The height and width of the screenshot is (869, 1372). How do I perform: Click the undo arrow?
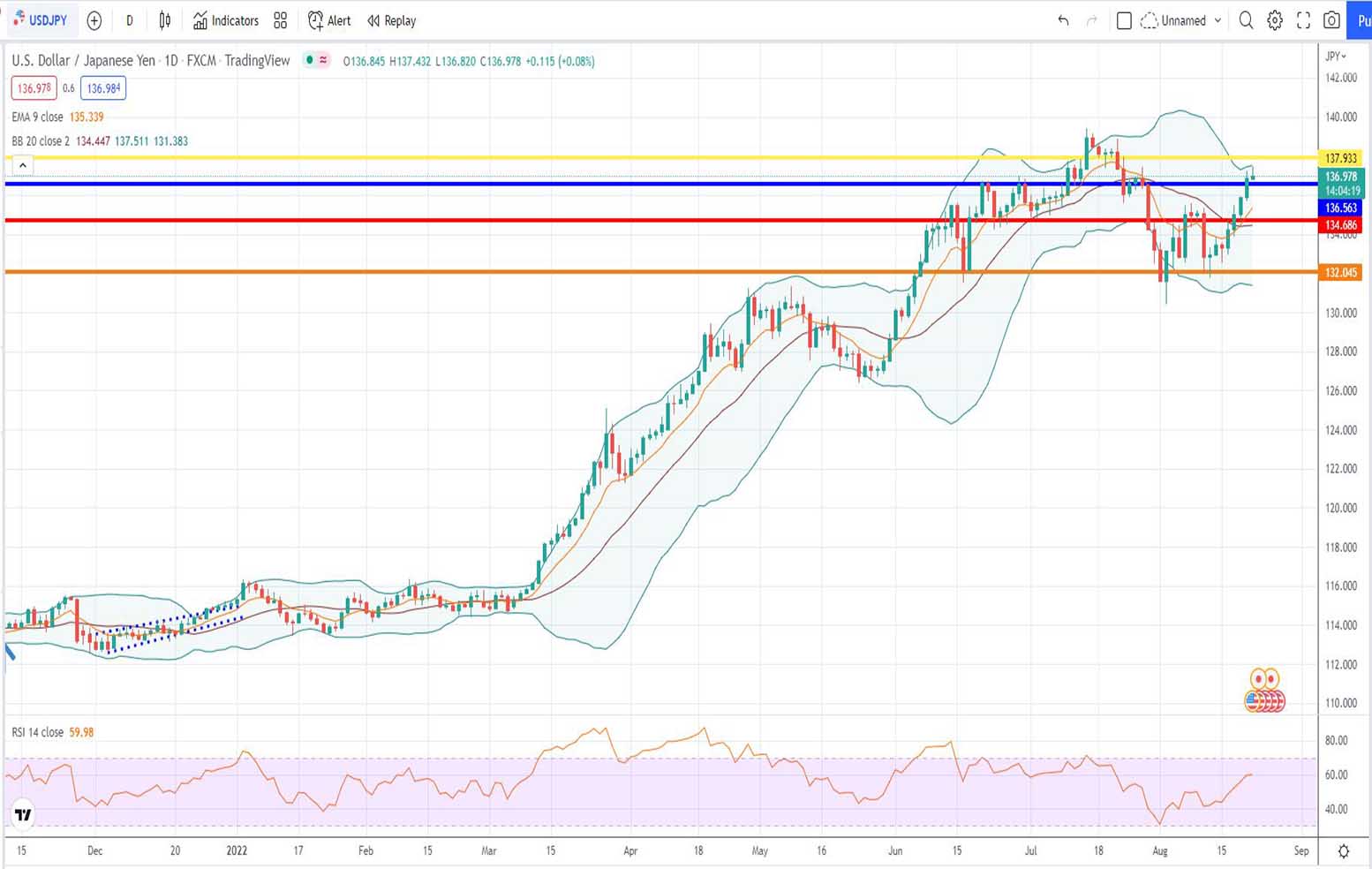click(x=1063, y=20)
